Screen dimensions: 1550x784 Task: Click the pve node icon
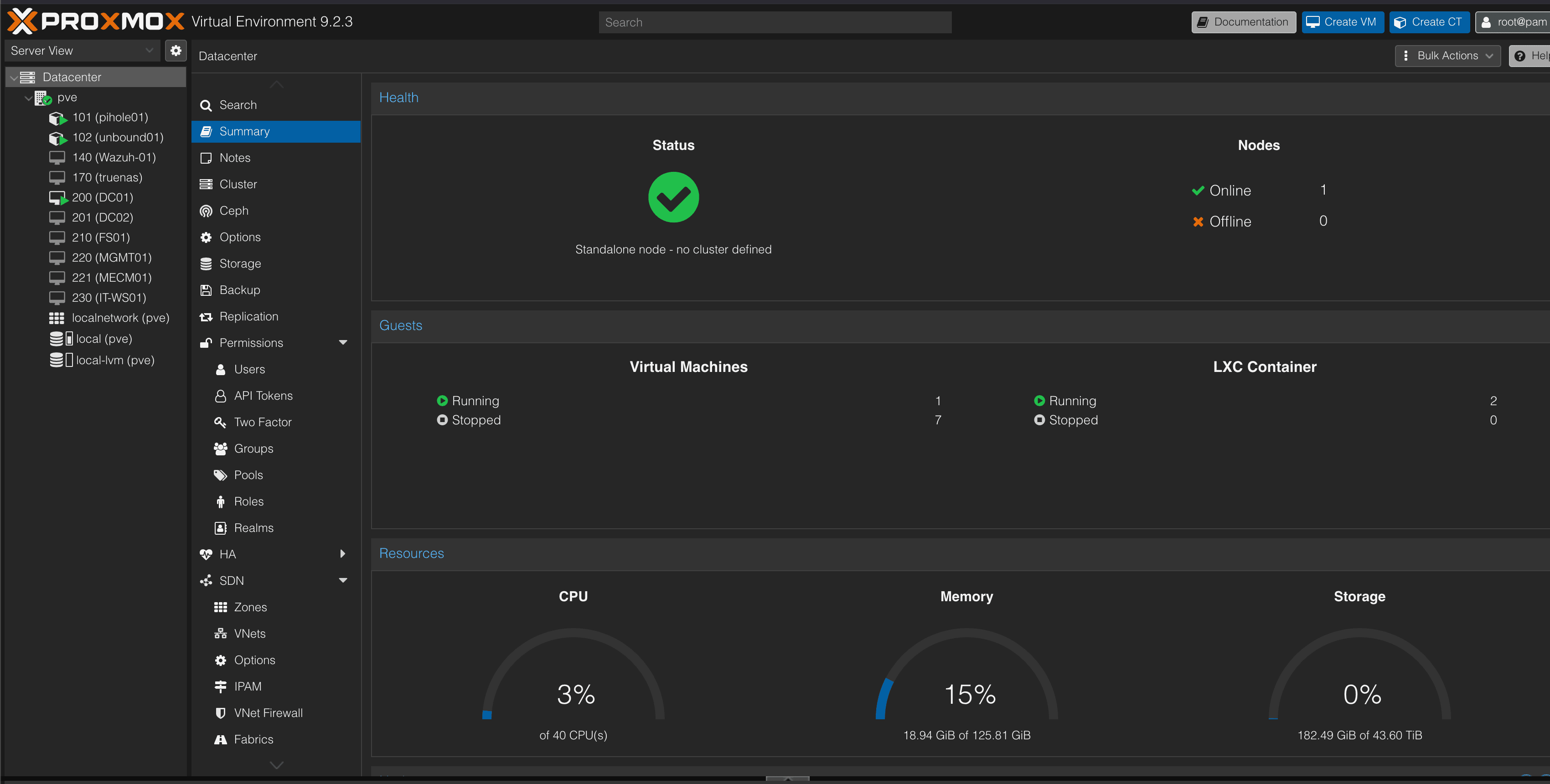pyautogui.click(x=43, y=98)
